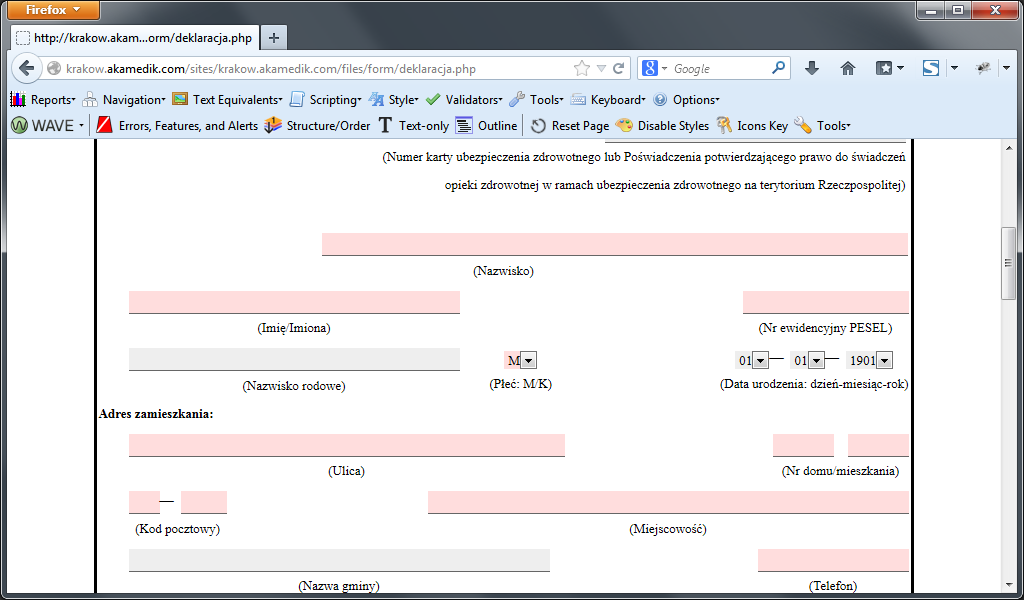The width and height of the screenshot is (1024, 600).
Task: Reload the page using refresh icon
Action: tap(618, 68)
